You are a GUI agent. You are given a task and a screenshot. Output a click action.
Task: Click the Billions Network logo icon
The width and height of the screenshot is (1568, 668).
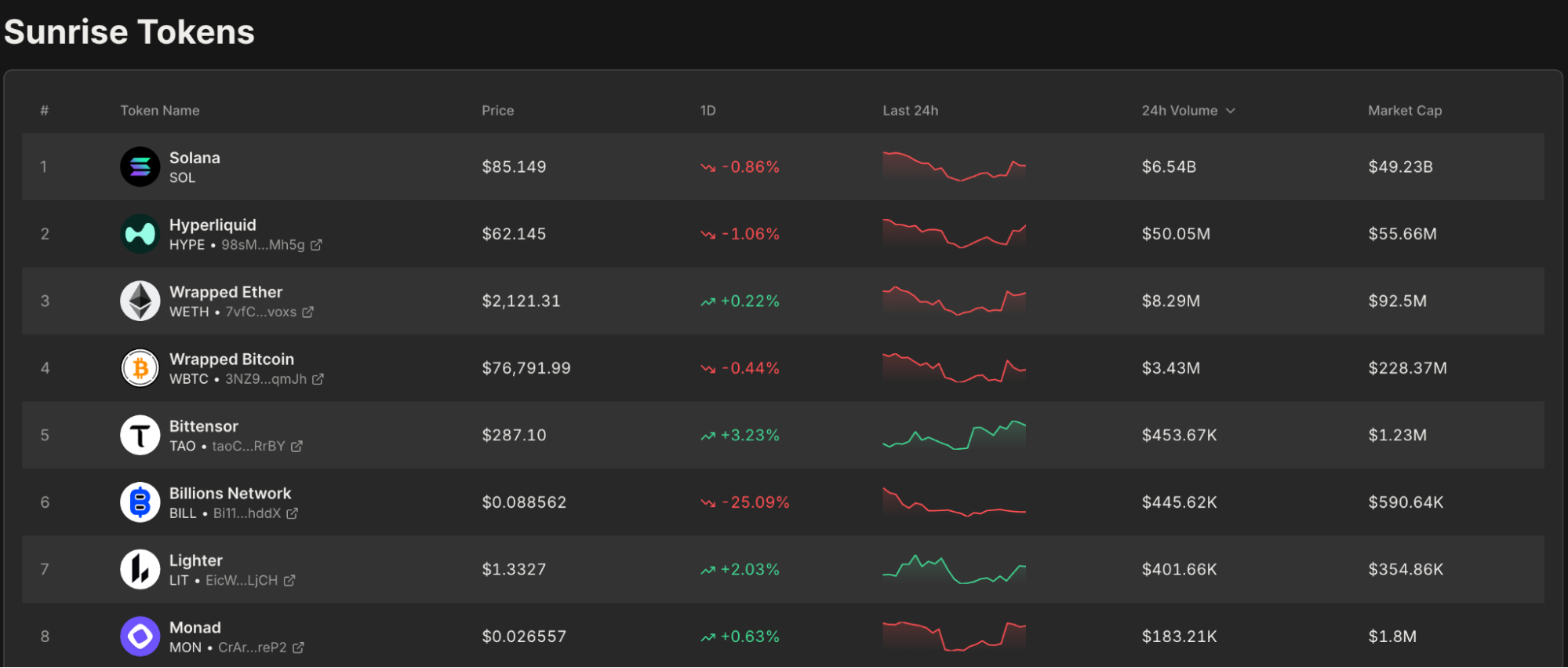click(x=140, y=502)
